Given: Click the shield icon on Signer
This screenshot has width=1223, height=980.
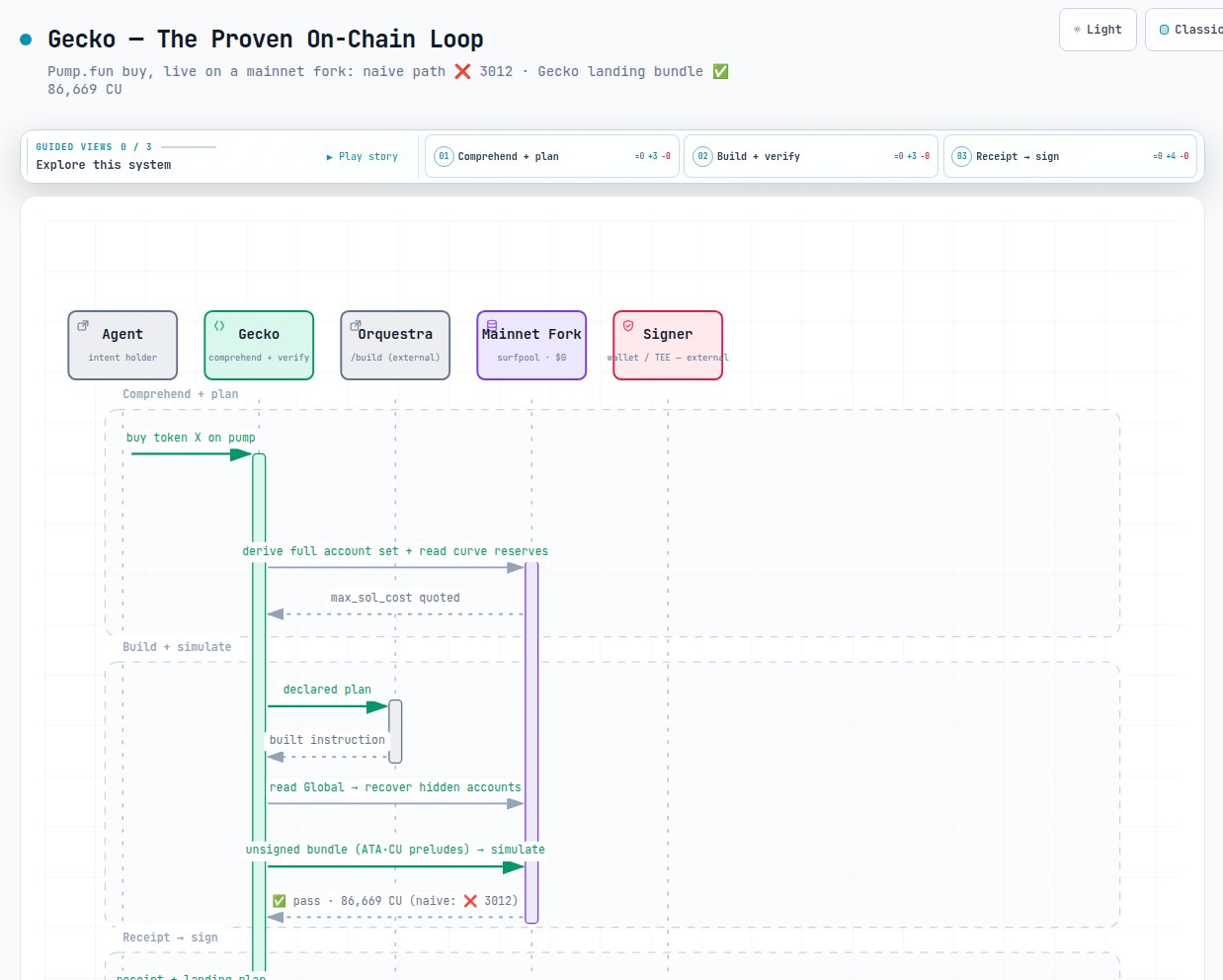Looking at the screenshot, I should click(628, 325).
